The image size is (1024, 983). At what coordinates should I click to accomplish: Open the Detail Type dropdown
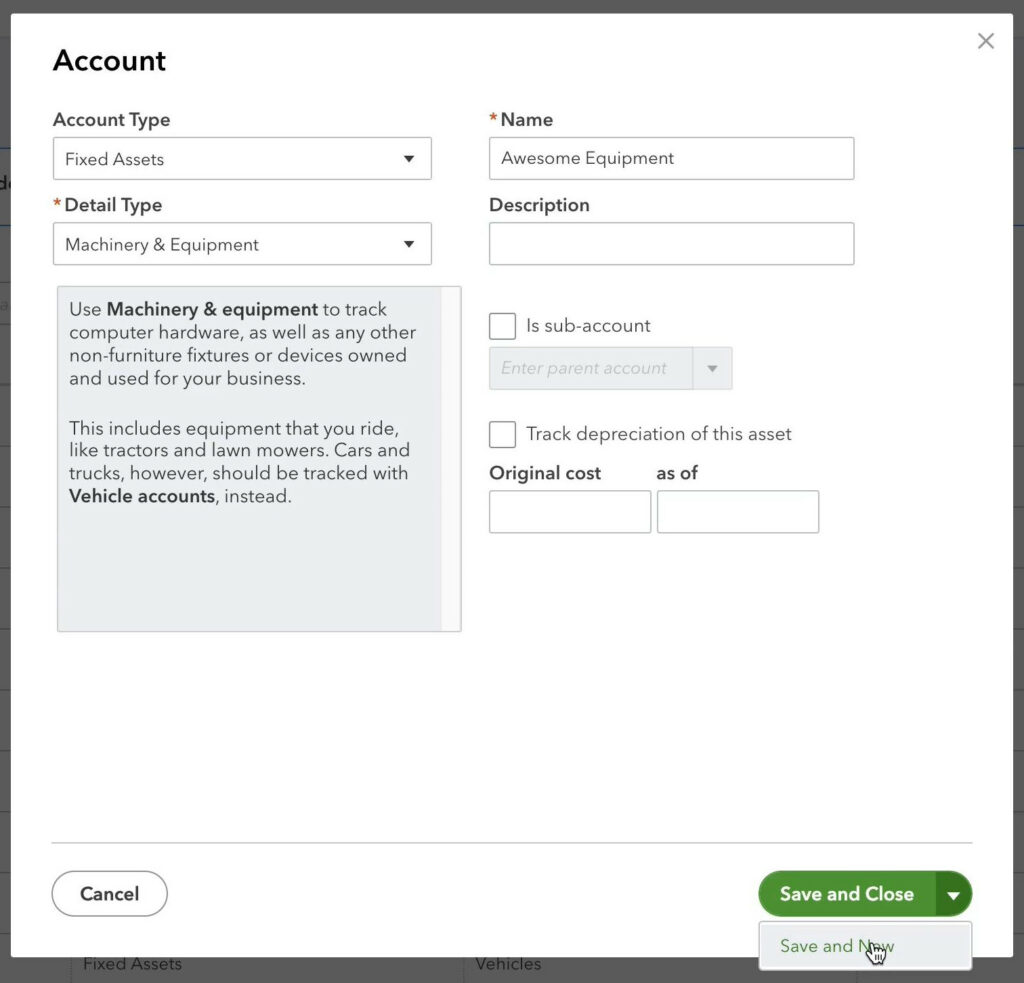point(410,244)
